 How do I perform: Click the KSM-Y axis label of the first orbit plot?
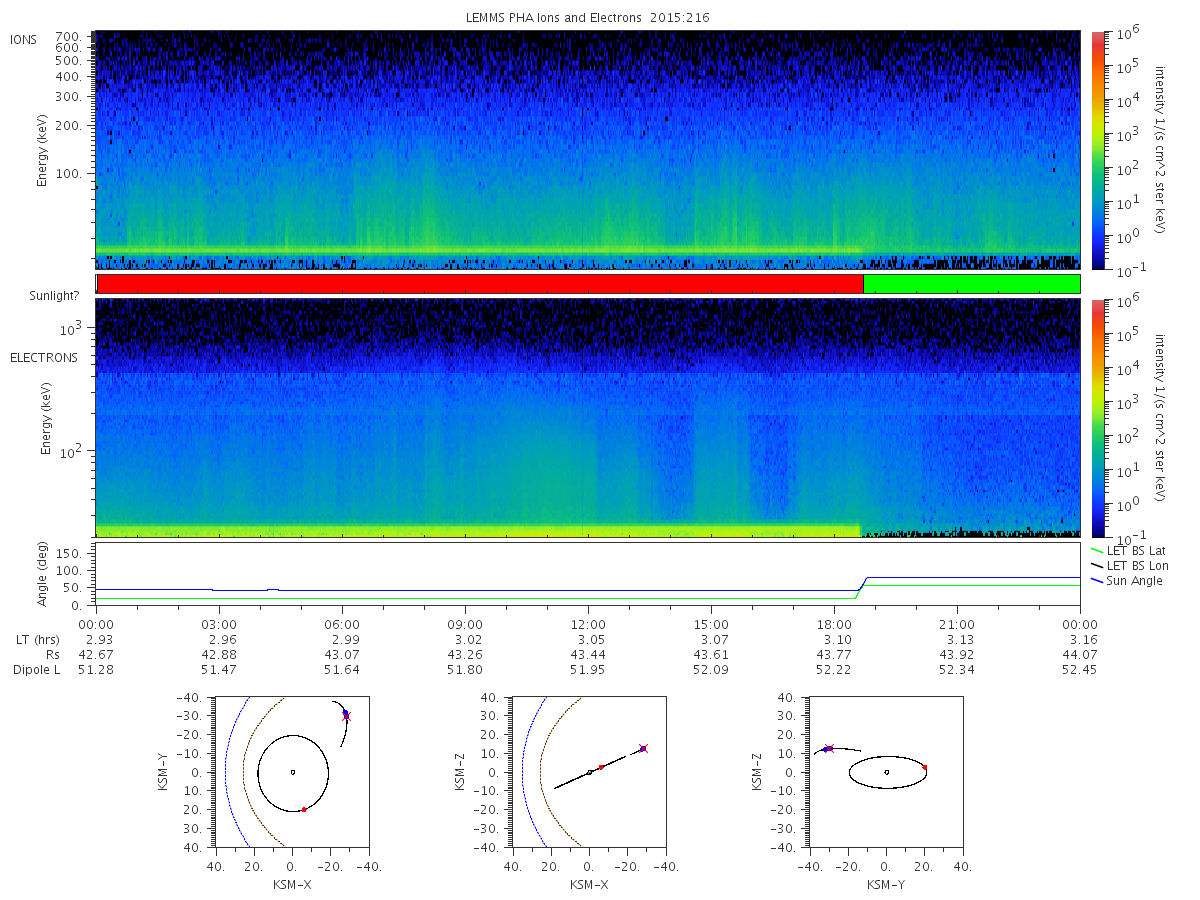tap(164, 772)
